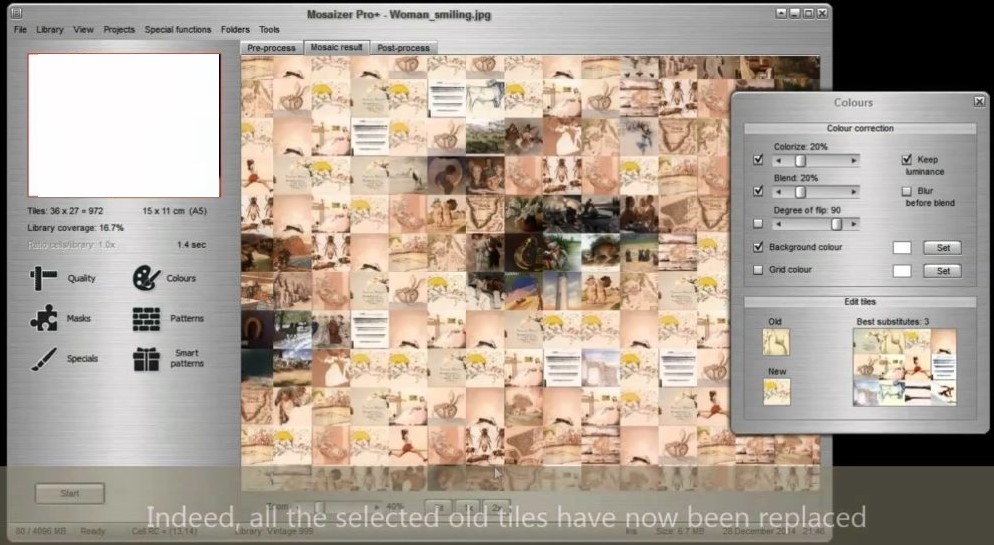Image resolution: width=994 pixels, height=545 pixels.
Task: Open the Quality settings icon
Action: click(x=43, y=278)
